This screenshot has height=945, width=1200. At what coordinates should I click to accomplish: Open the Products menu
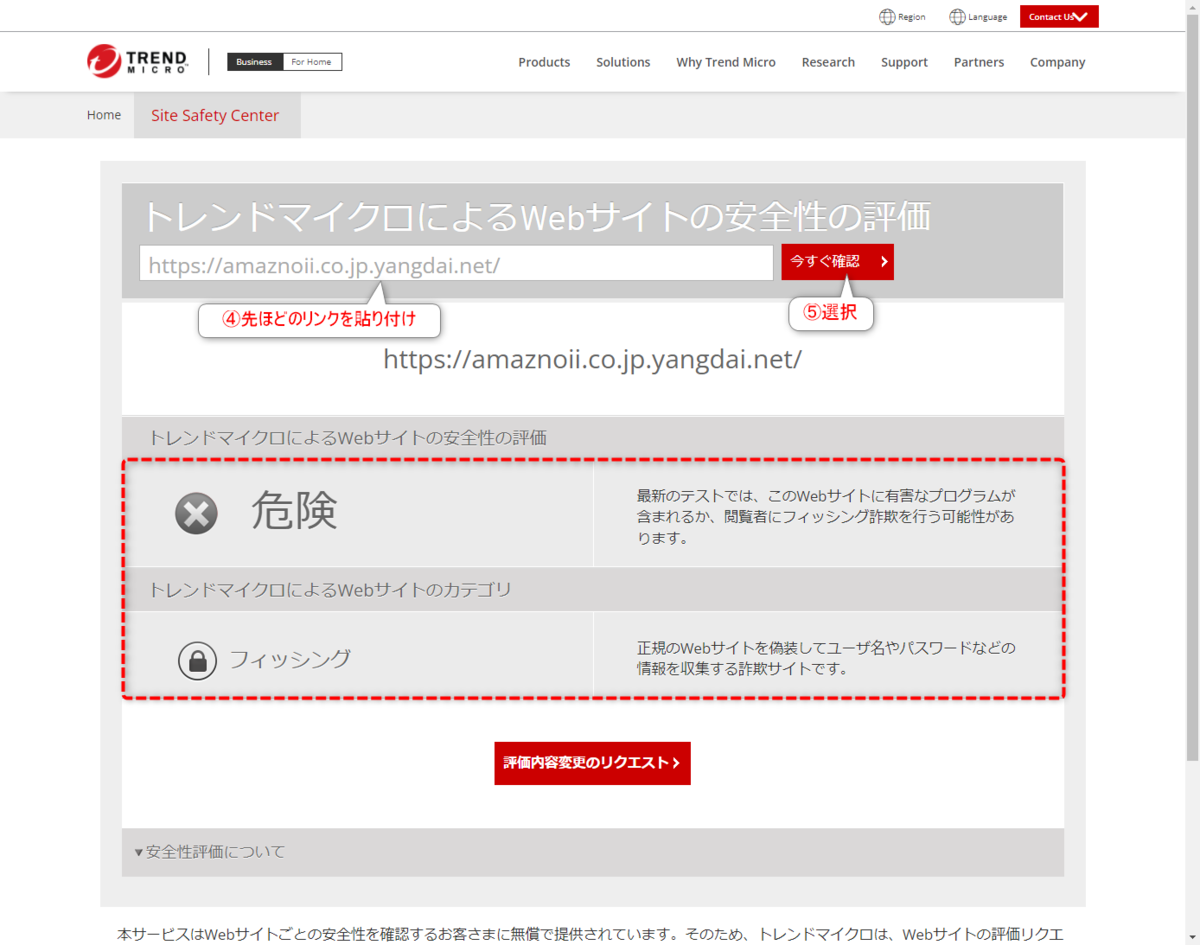tap(544, 62)
